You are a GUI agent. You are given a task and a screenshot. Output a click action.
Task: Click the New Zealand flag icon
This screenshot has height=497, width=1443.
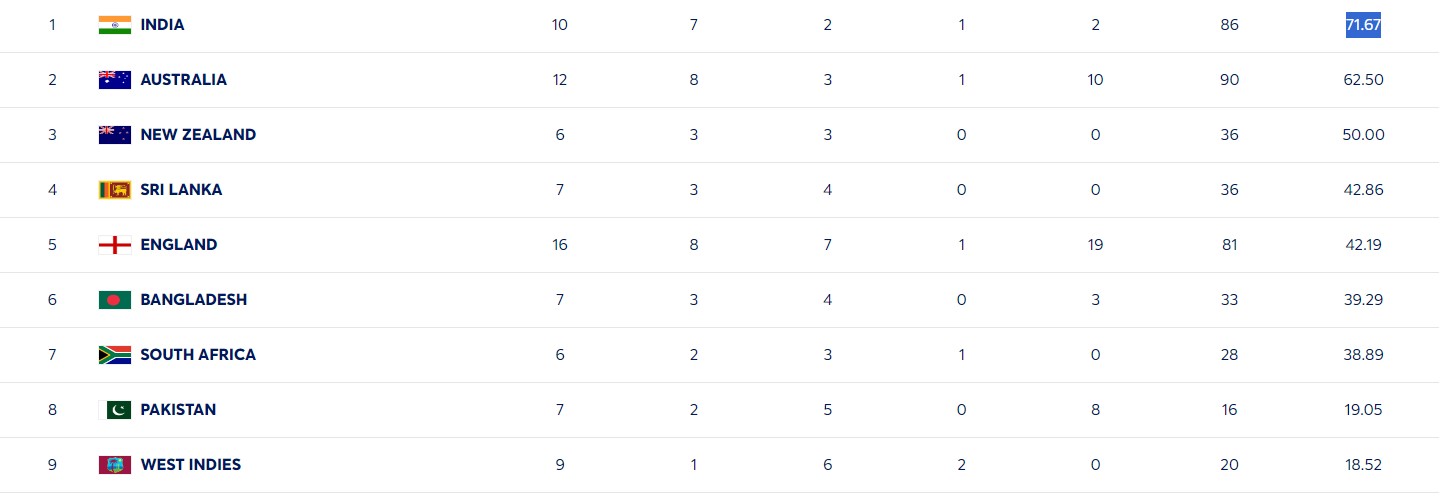(115, 135)
